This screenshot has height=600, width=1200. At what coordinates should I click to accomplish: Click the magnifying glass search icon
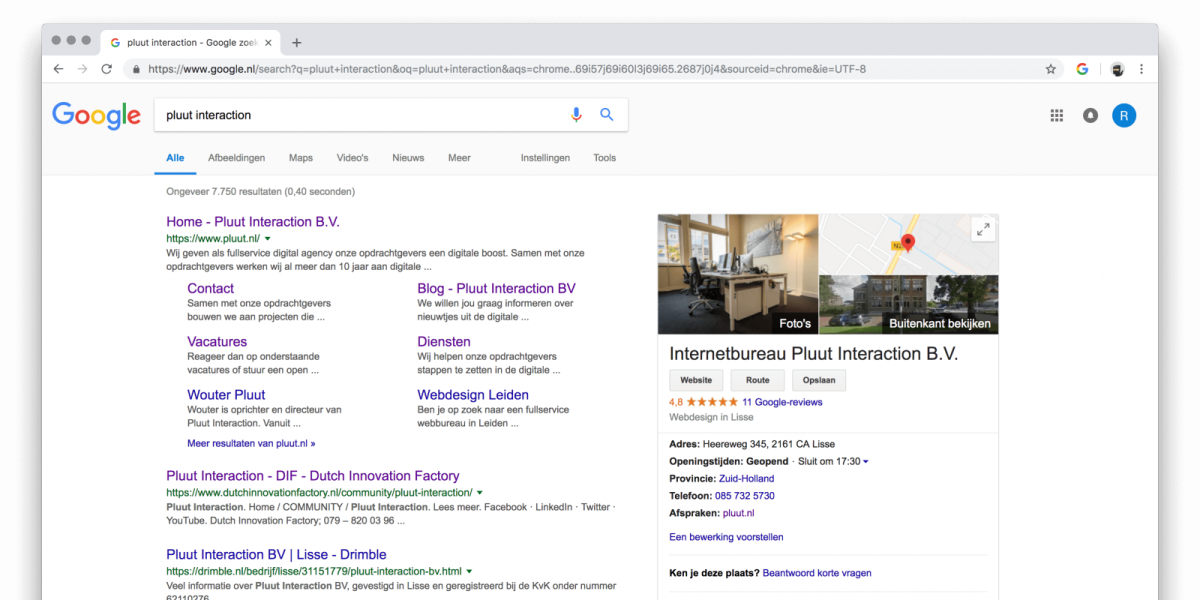(607, 115)
